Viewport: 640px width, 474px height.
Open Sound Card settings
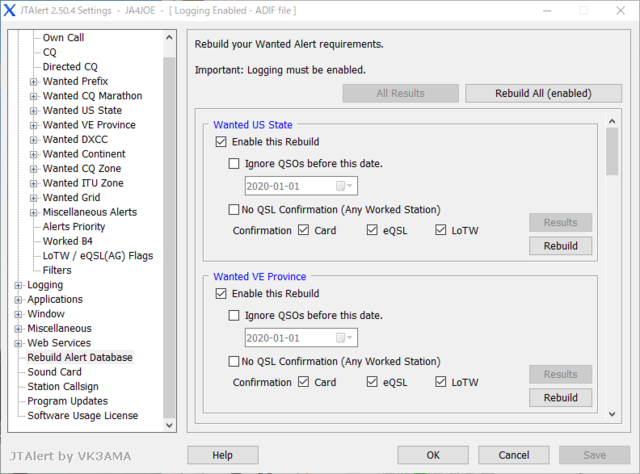point(54,372)
